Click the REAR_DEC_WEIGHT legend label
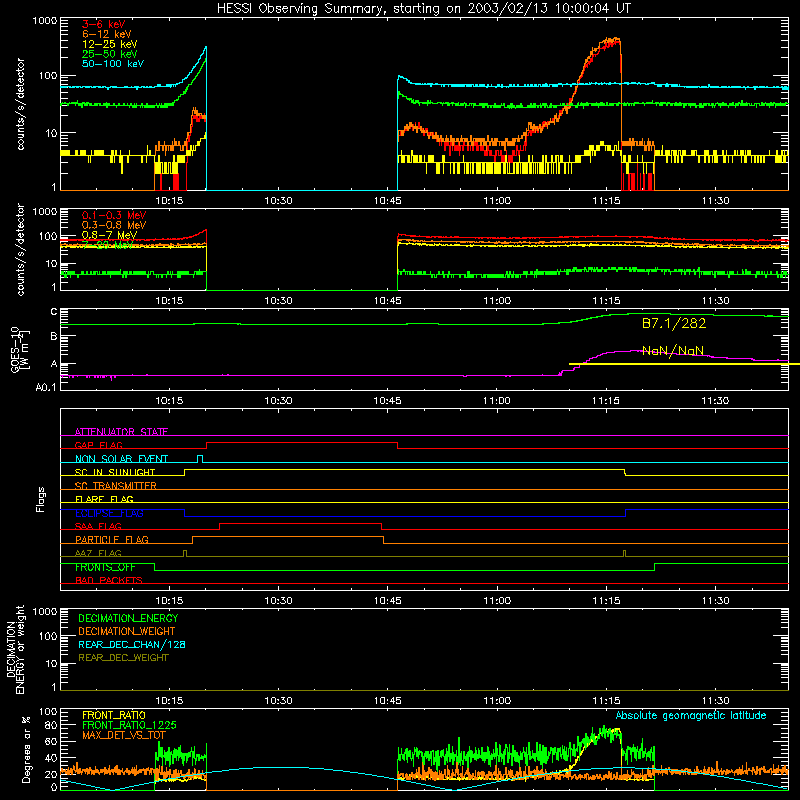This screenshot has width=800, height=800. pos(123,658)
